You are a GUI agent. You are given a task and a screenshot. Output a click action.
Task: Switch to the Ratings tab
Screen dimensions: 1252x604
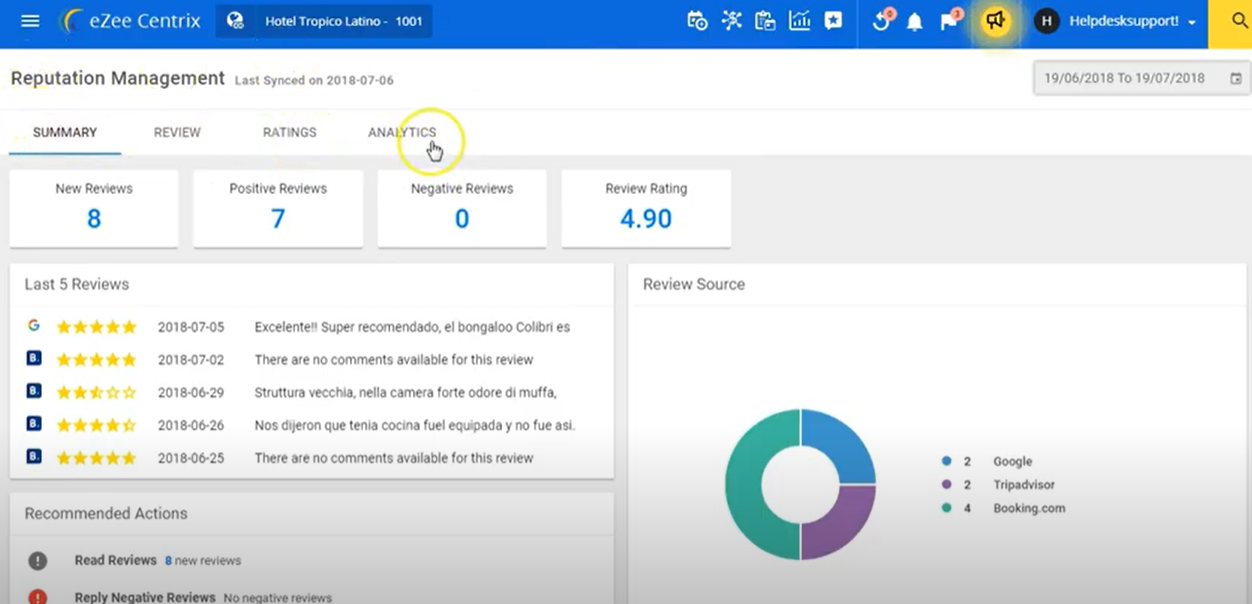290,132
